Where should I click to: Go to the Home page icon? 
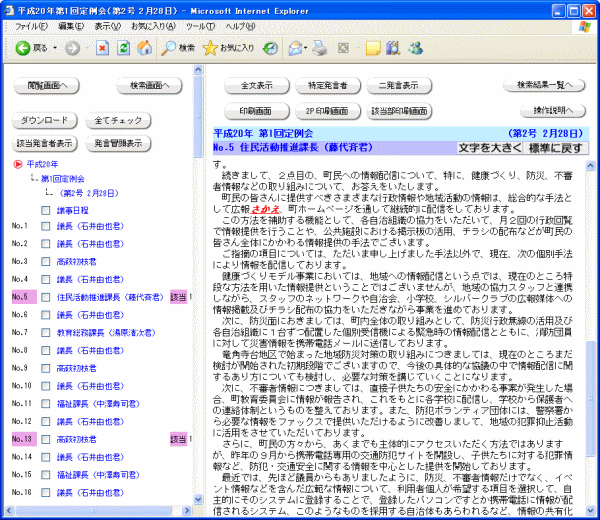click(x=145, y=48)
